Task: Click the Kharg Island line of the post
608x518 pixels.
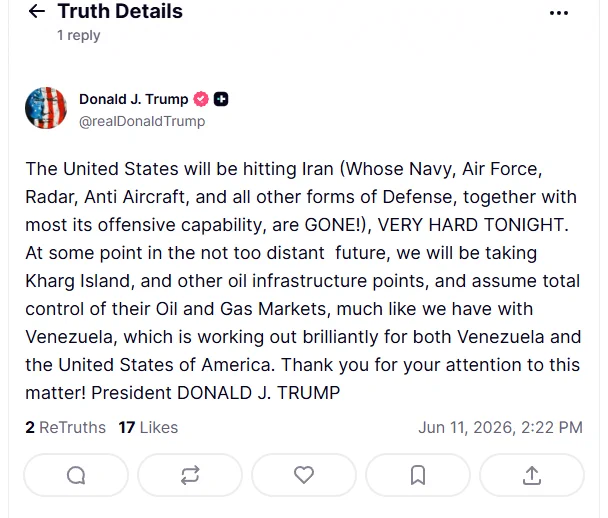Action: pos(303,281)
